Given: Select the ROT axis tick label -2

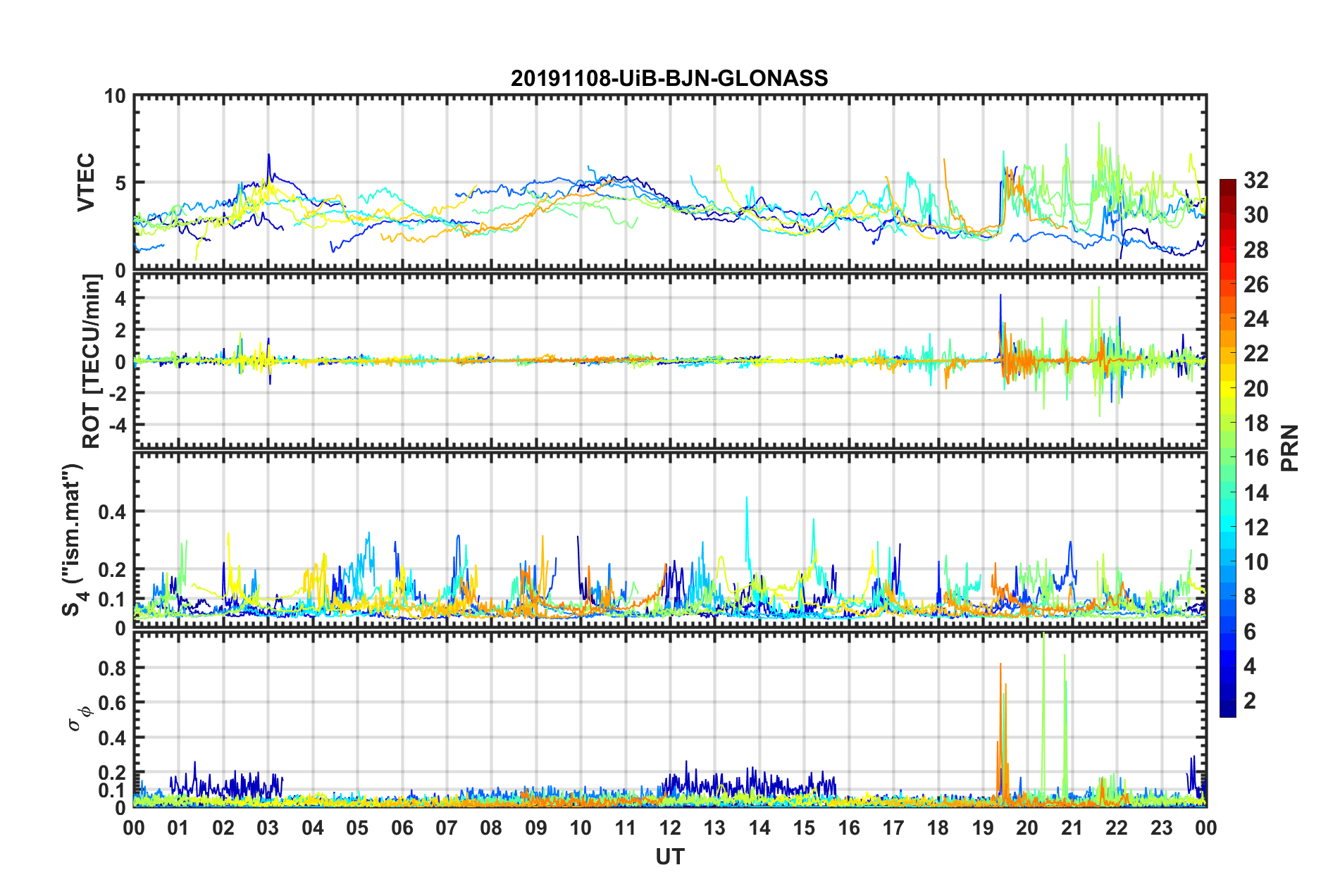Looking at the screenshot, I should coord(116,393).
